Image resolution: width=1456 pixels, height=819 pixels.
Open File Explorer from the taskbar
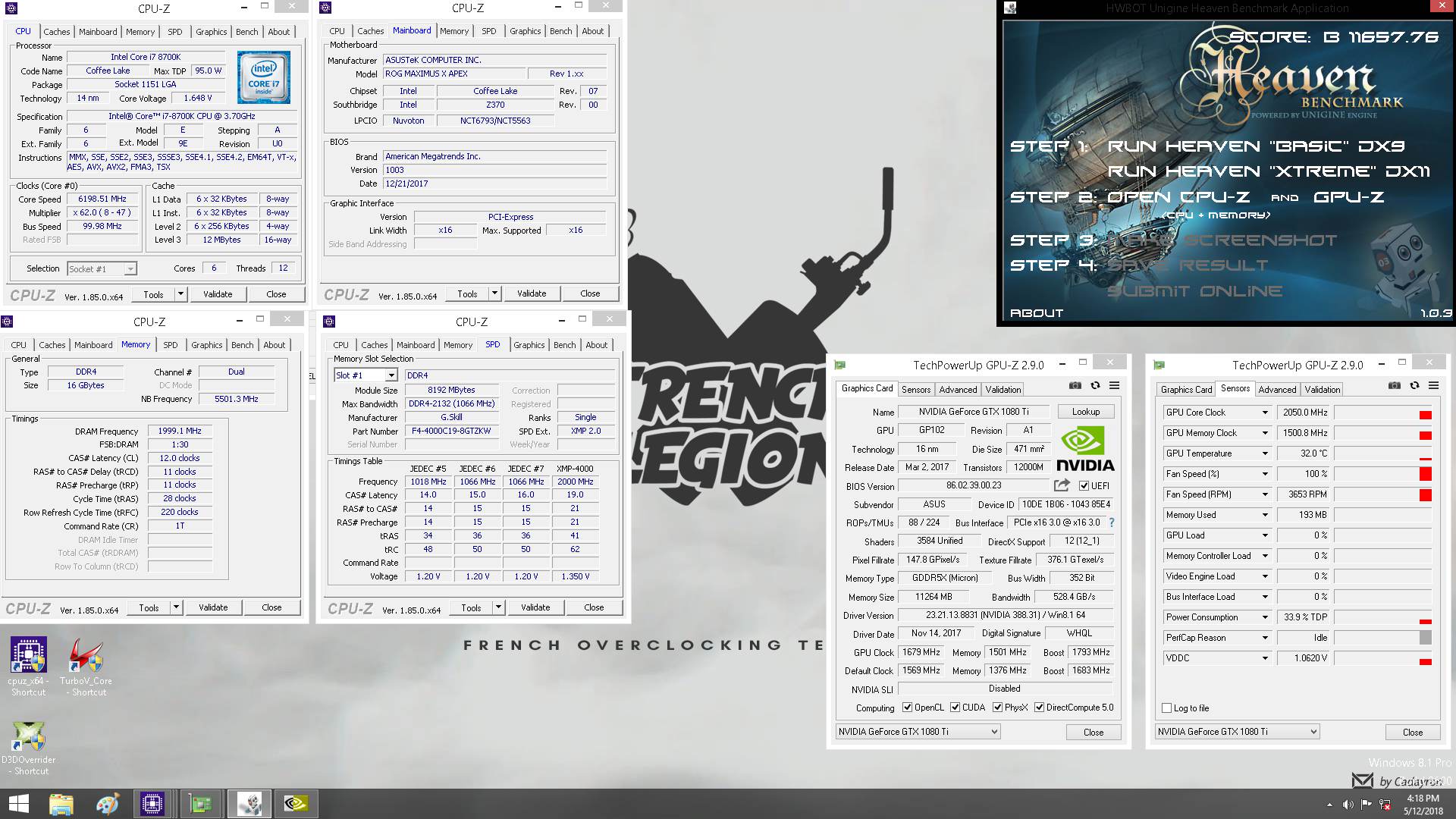pyautogui.click(x=61, y=804)
